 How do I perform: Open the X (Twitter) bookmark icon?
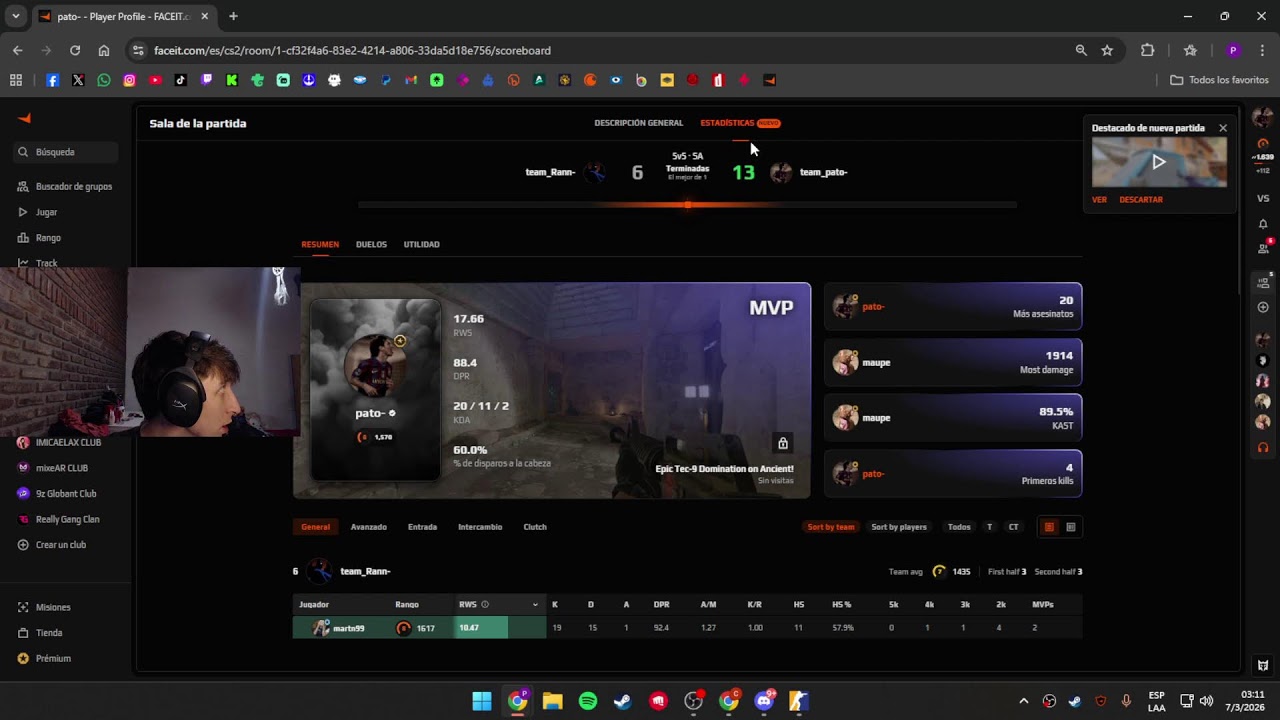[78, 80]
